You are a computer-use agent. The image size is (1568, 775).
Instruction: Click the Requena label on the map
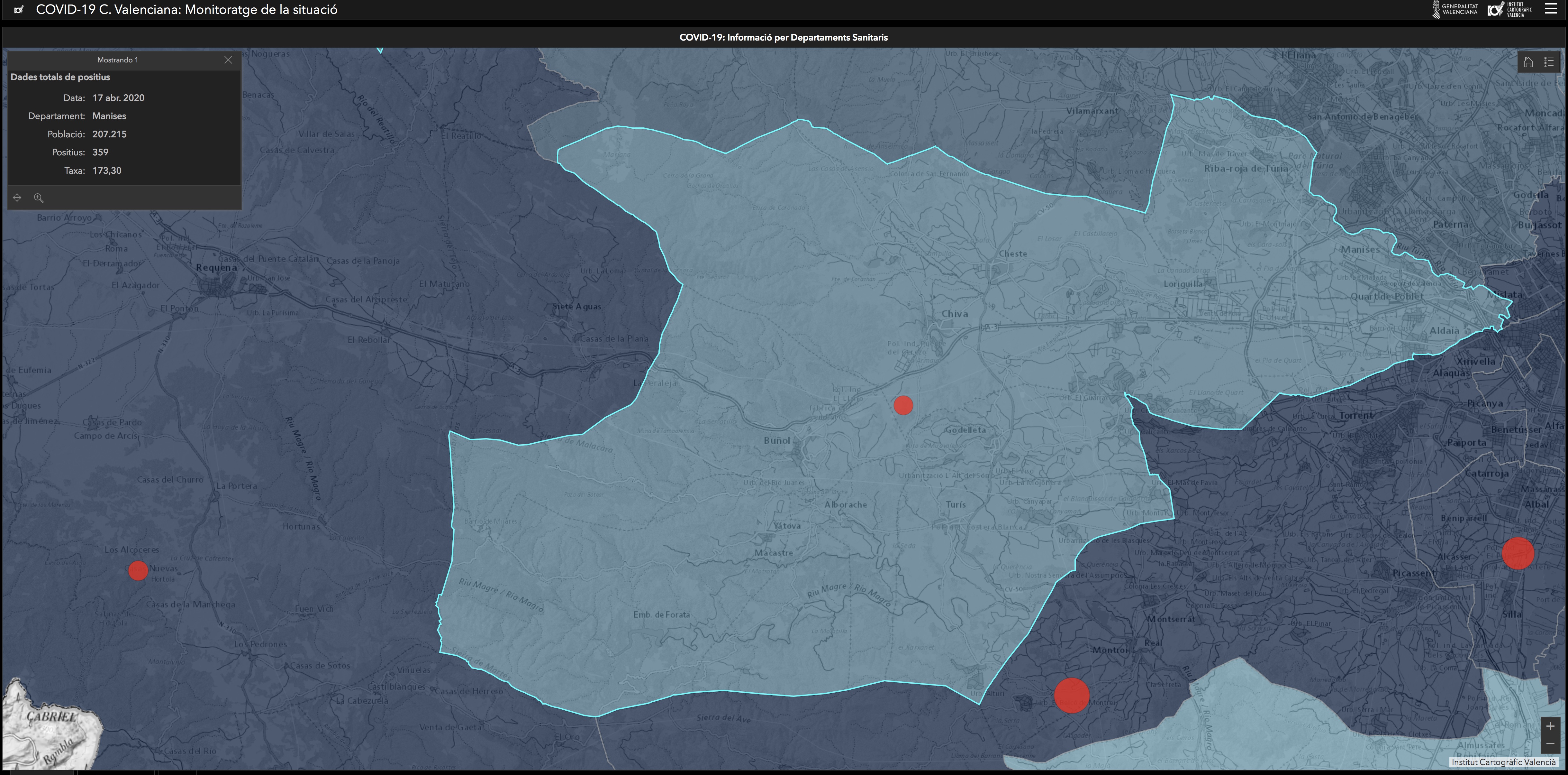click(217, 267)
